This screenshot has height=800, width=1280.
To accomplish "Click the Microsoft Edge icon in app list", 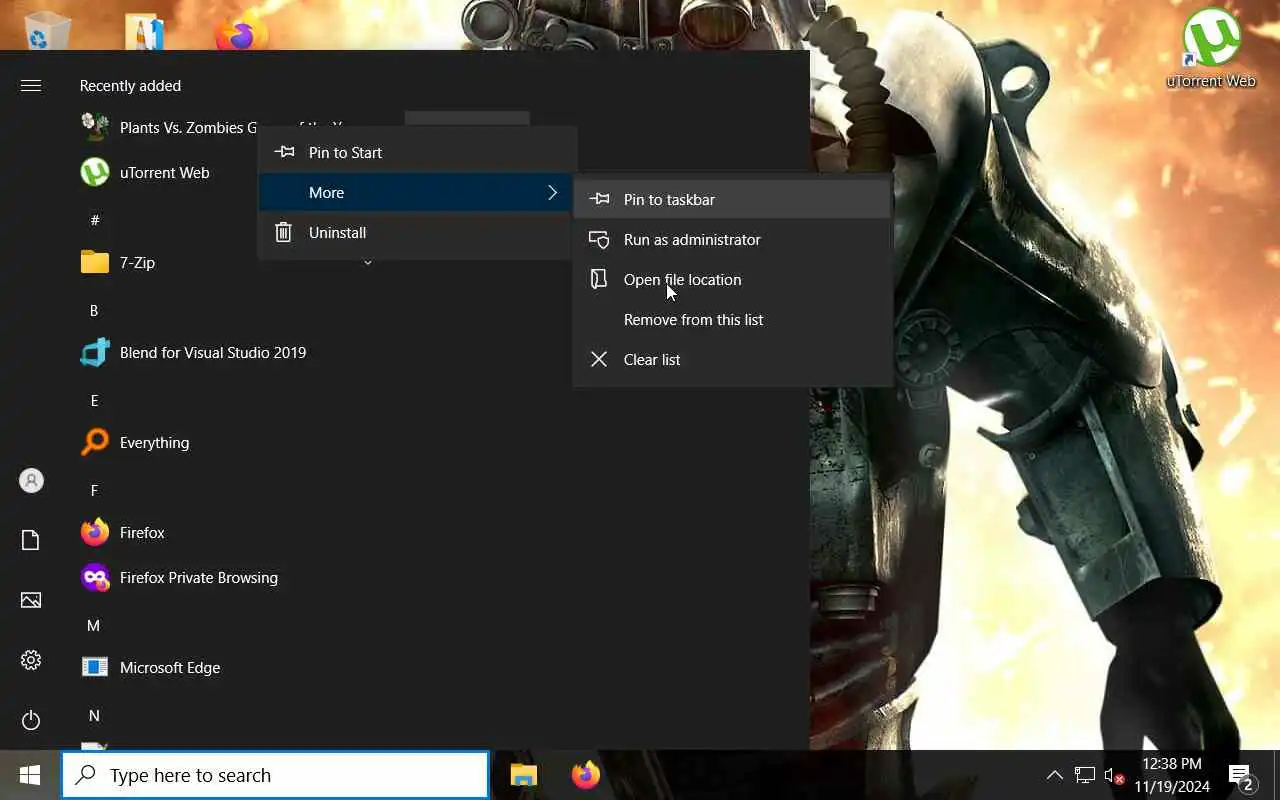I will tap(95, 667).
